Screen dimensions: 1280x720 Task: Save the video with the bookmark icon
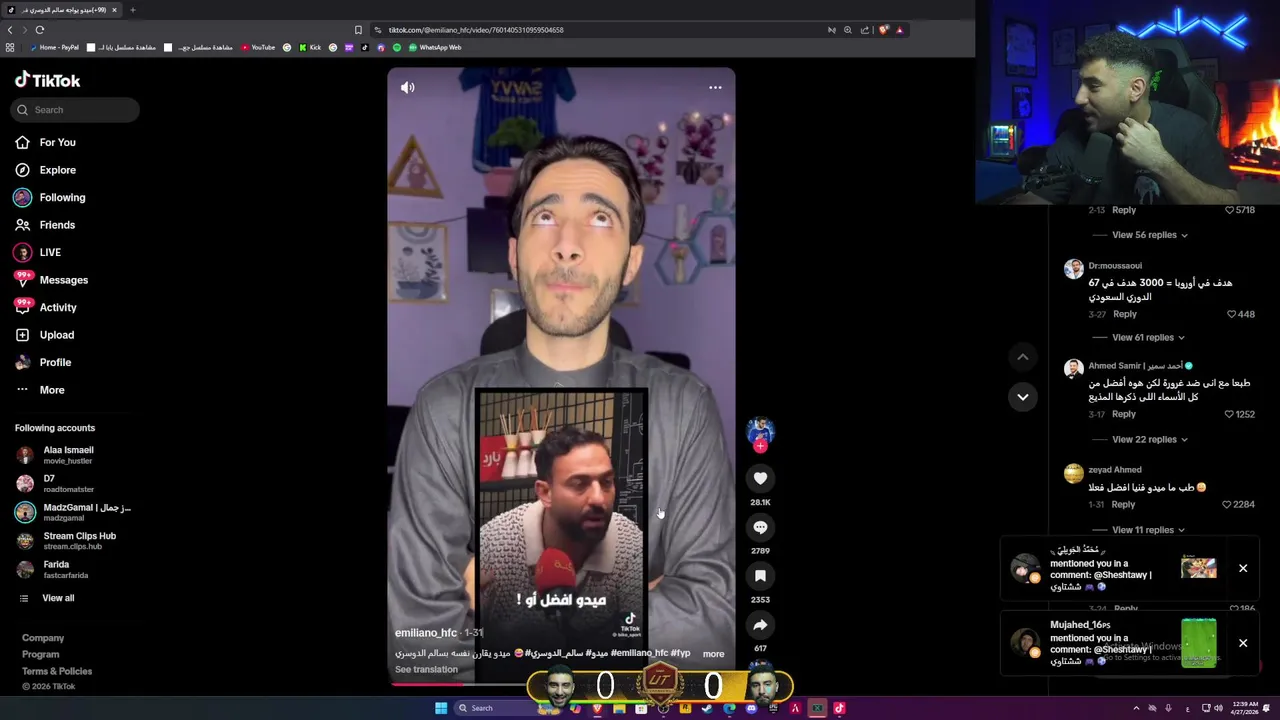(x=760, y=576)
